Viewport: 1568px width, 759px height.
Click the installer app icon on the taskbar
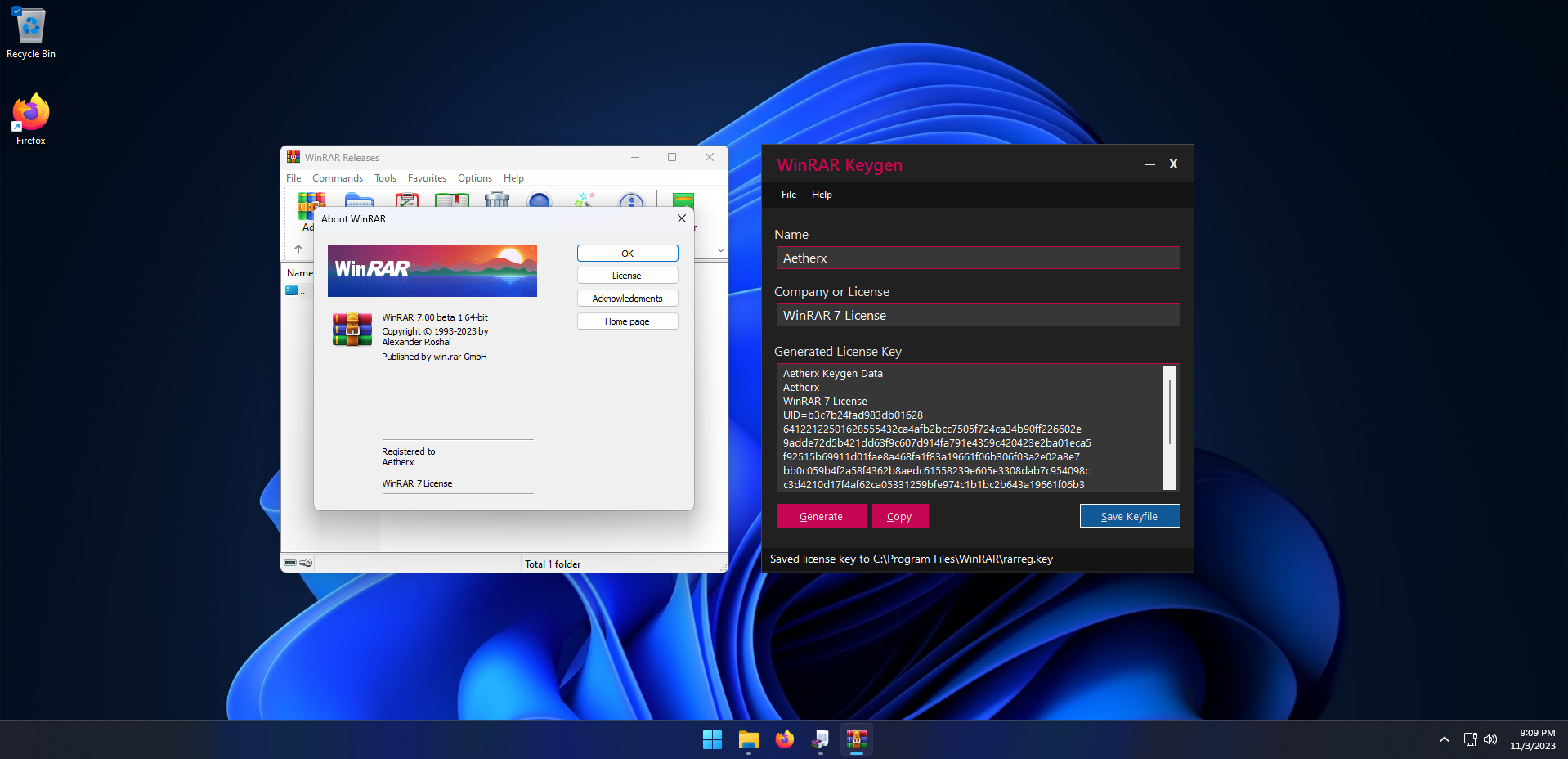click(820, 739)
